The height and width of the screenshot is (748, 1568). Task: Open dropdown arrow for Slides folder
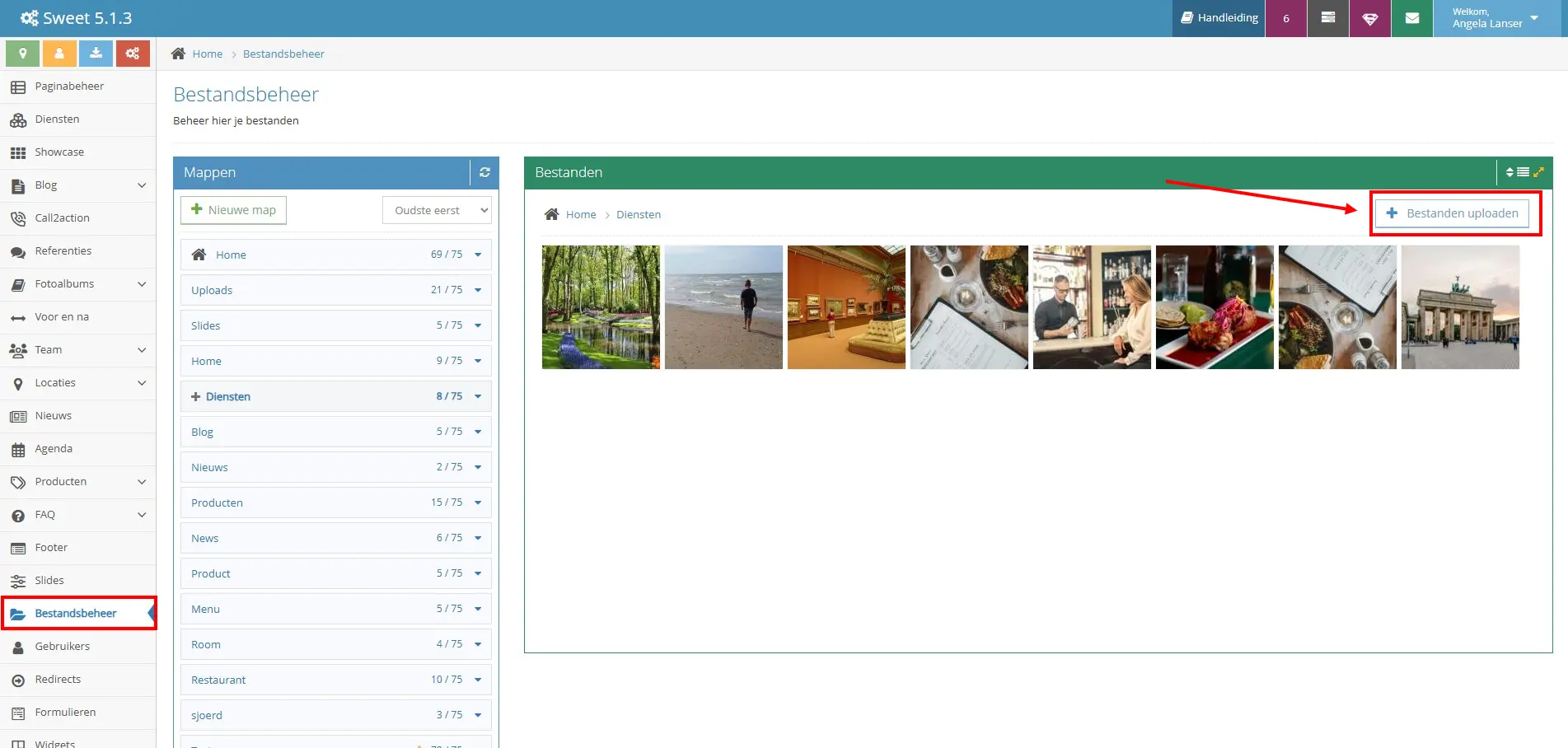[478, 325]
